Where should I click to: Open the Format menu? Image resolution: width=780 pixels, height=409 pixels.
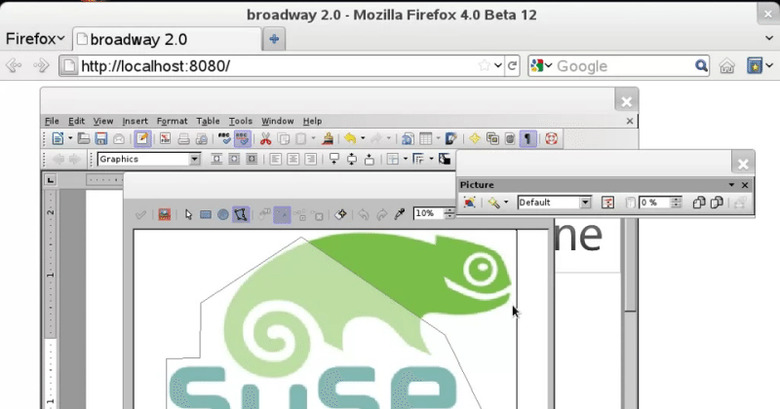tap(172, 121)
